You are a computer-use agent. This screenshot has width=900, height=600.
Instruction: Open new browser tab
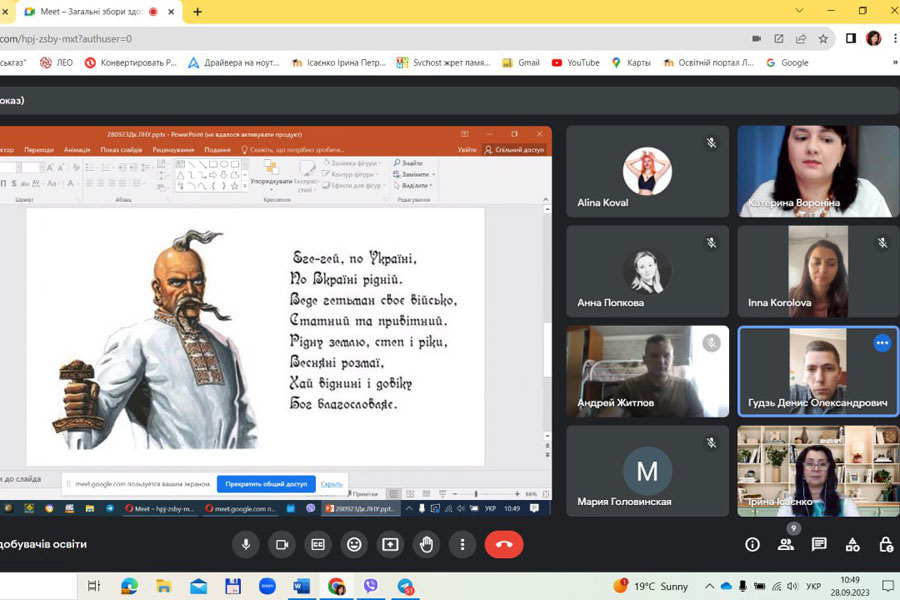197,12
